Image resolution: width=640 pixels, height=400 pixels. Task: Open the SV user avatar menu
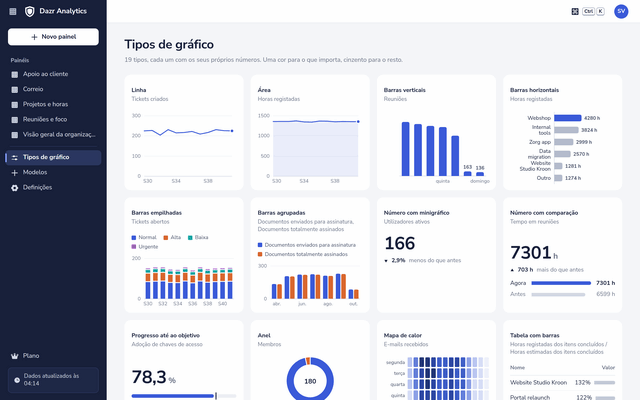tap(621, 11)
